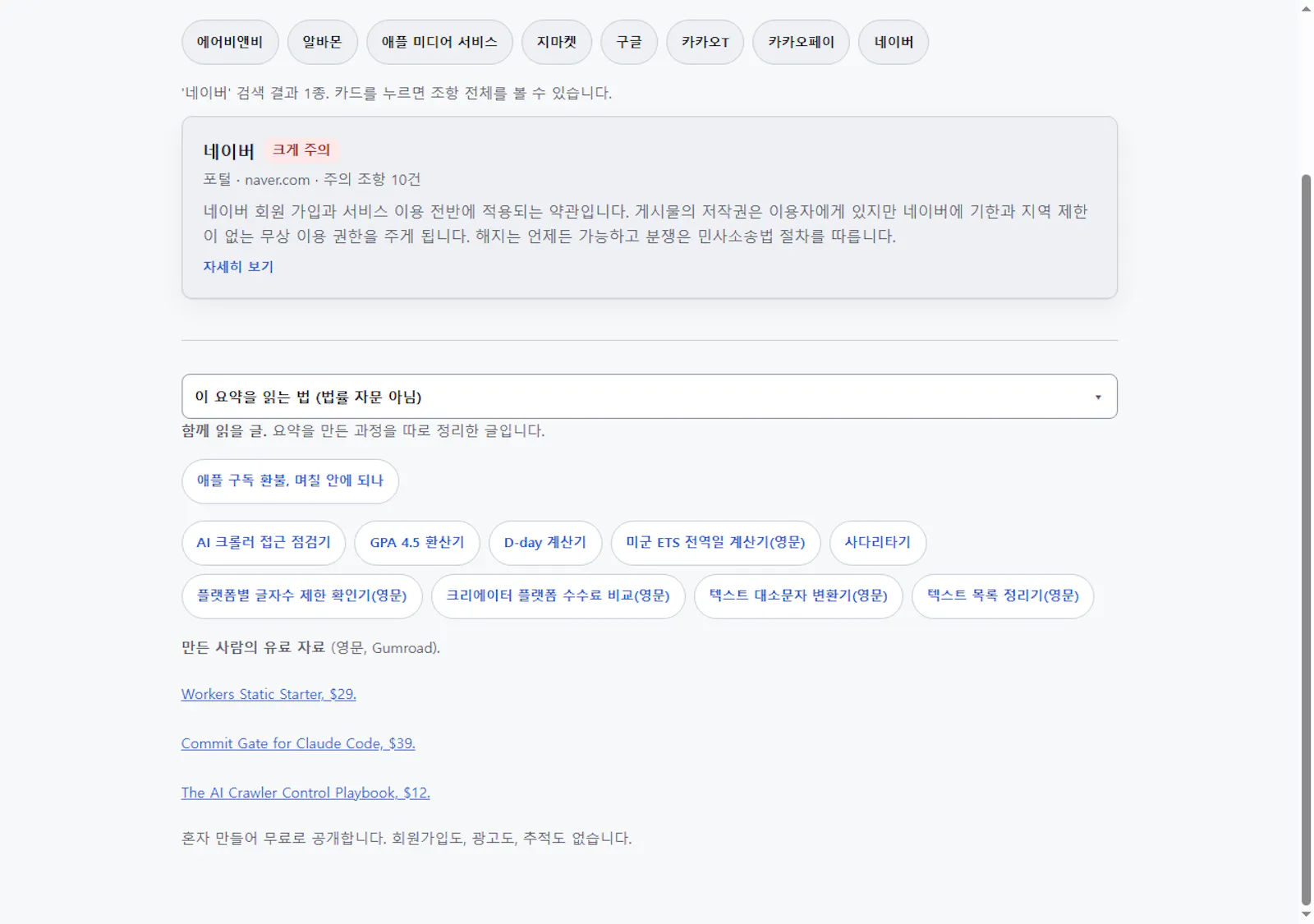
Task: Open 텍스트 대소문자 변환기(영문)
Action: pyautogui.click(x=799, y=596)
